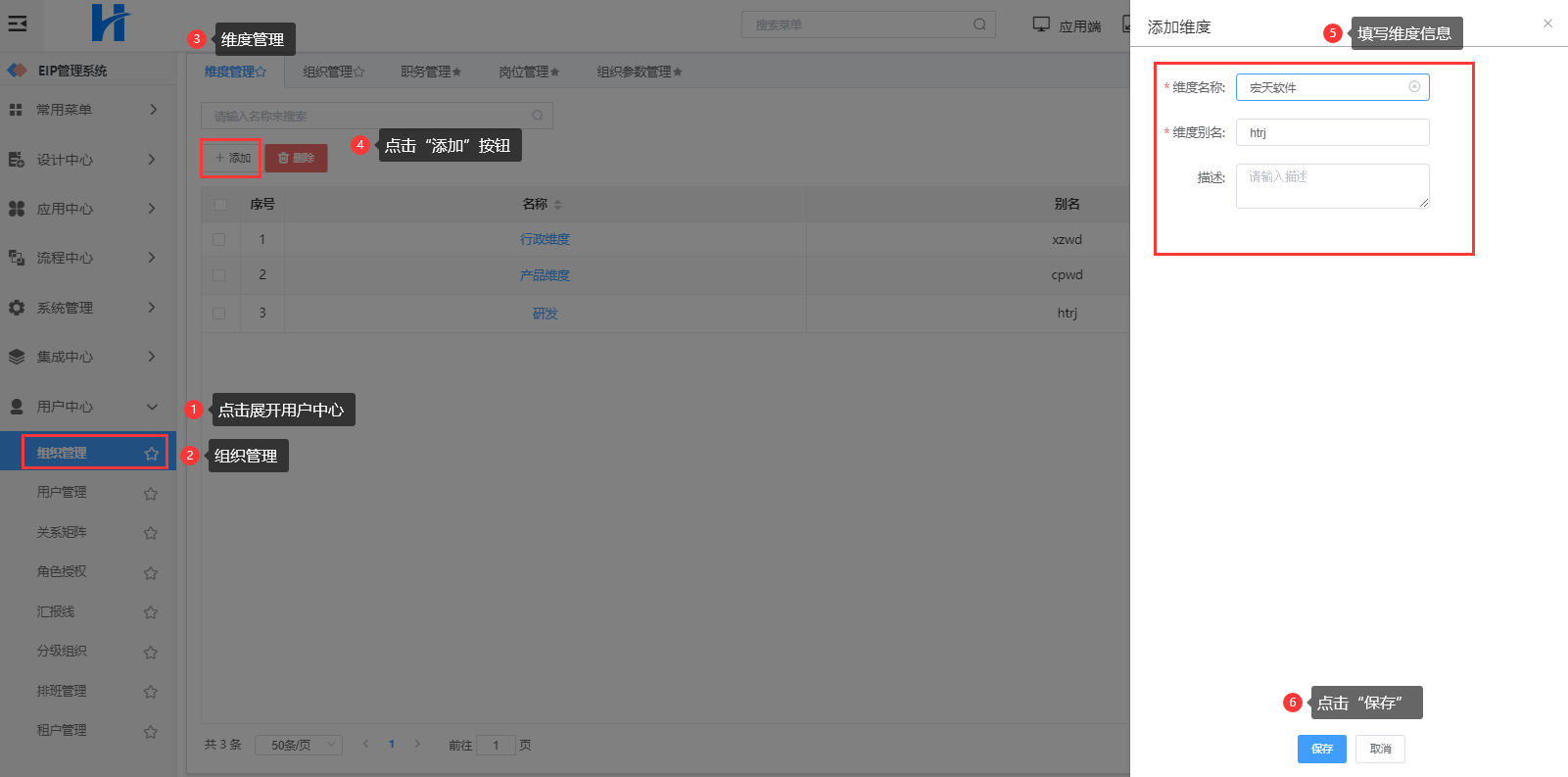
Task: Click the magnifier in the 搜索菜单 box
Action: [979, 24]
